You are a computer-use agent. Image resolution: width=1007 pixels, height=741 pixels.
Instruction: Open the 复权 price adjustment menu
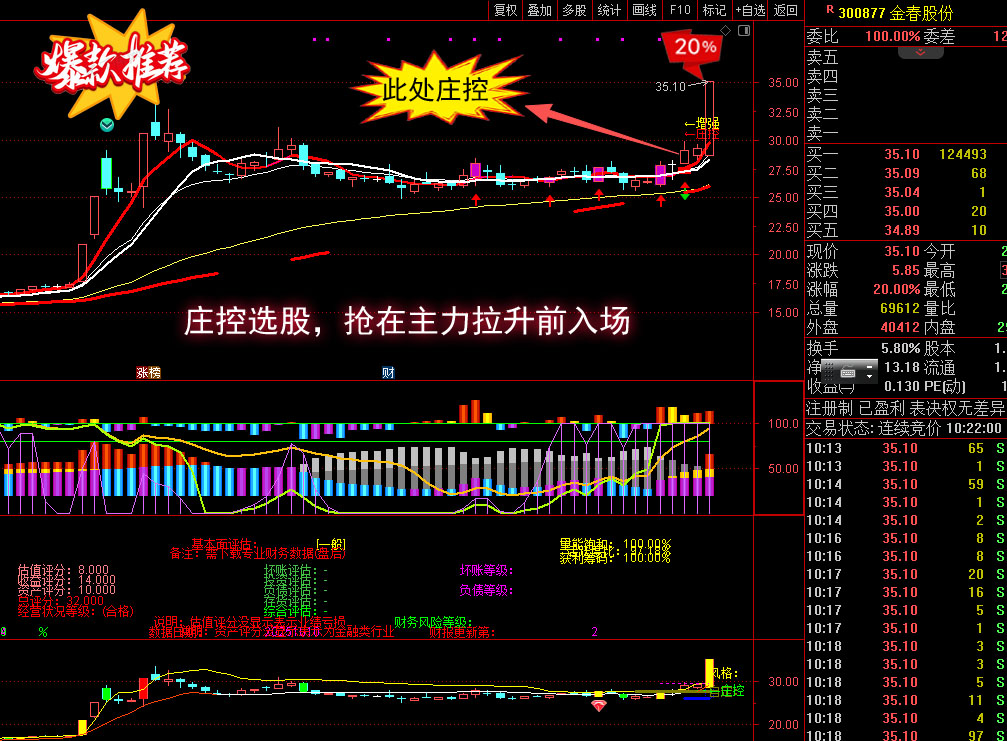click(x=506, y=10)
